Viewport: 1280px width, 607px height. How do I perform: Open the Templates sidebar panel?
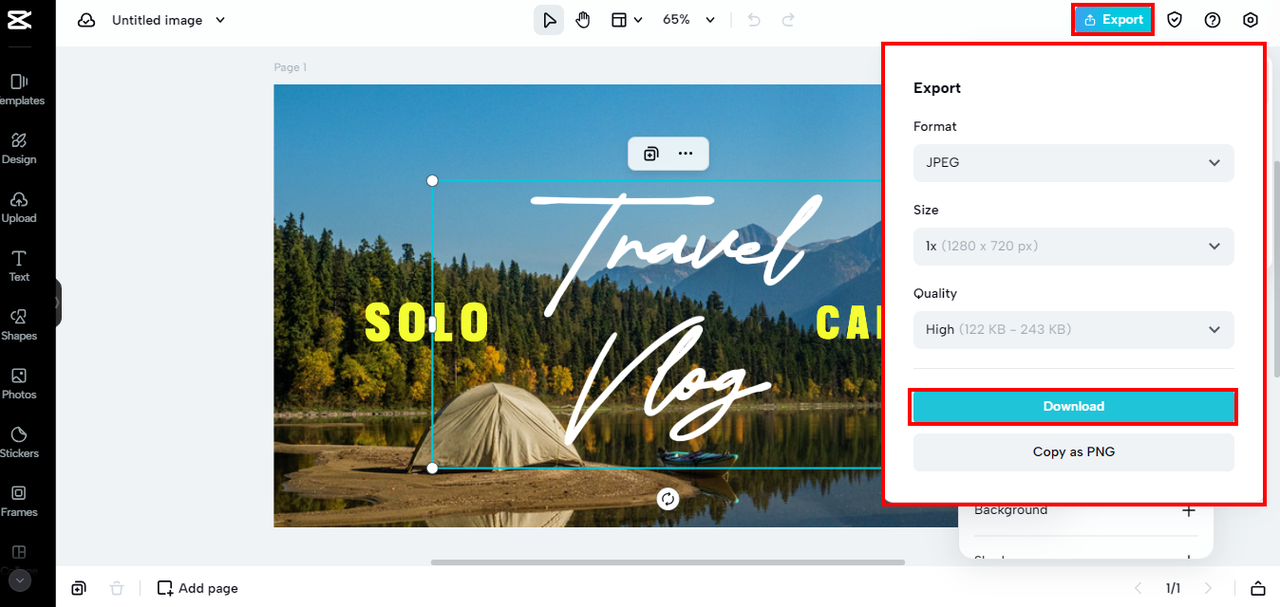(19, 89)
